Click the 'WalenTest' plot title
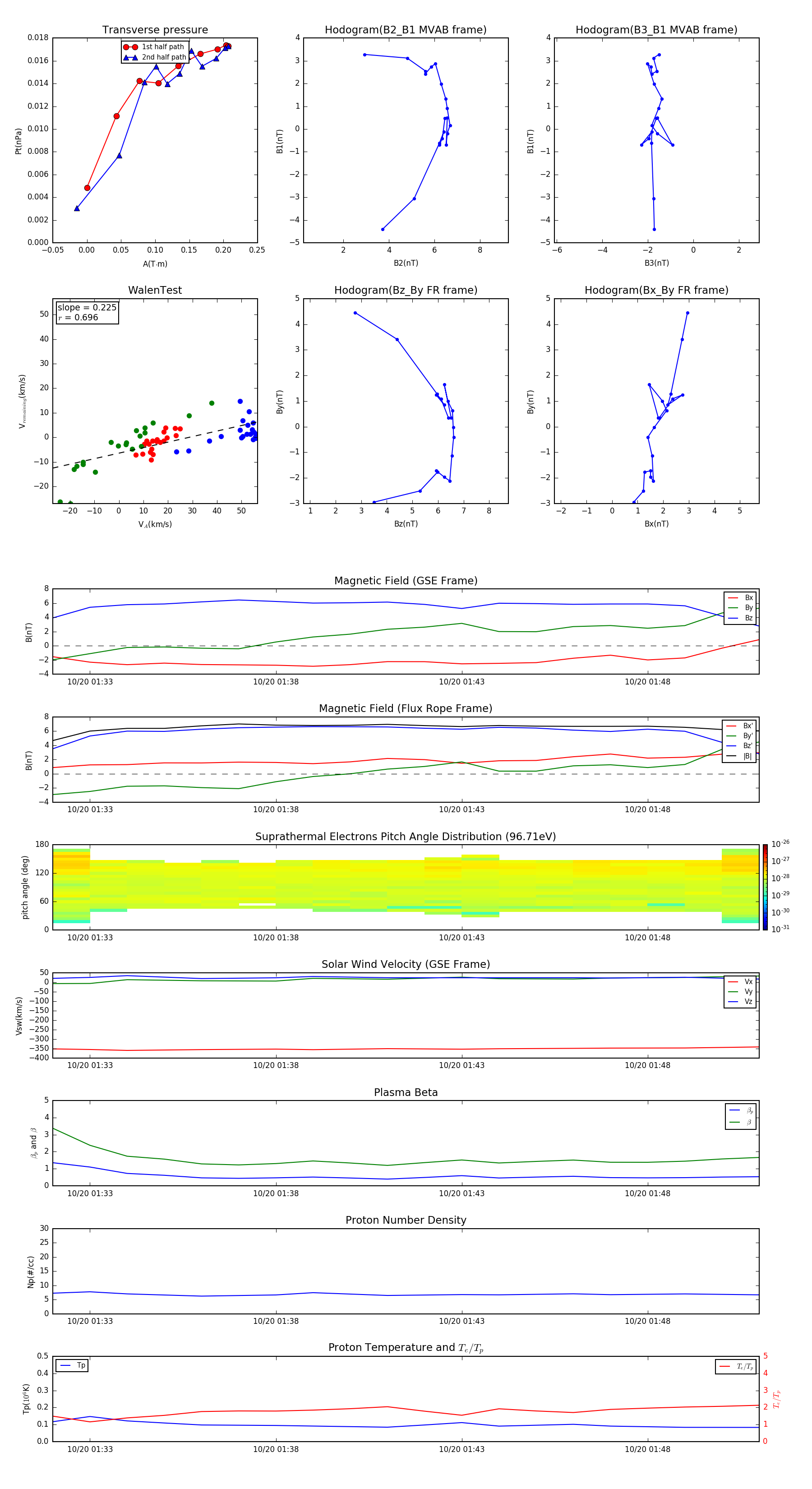This screenshot has width=812, height=1489. [155, 290]
